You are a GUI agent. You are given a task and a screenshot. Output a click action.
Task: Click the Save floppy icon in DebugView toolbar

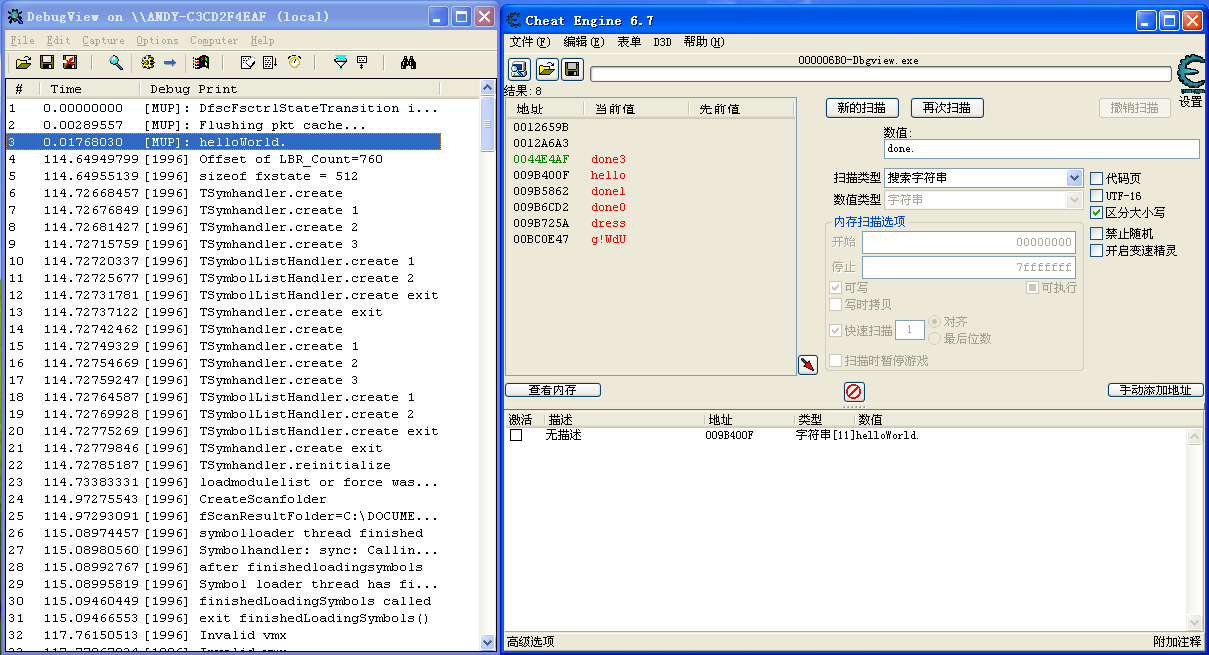pyautogui.click(x=46, y=62)
